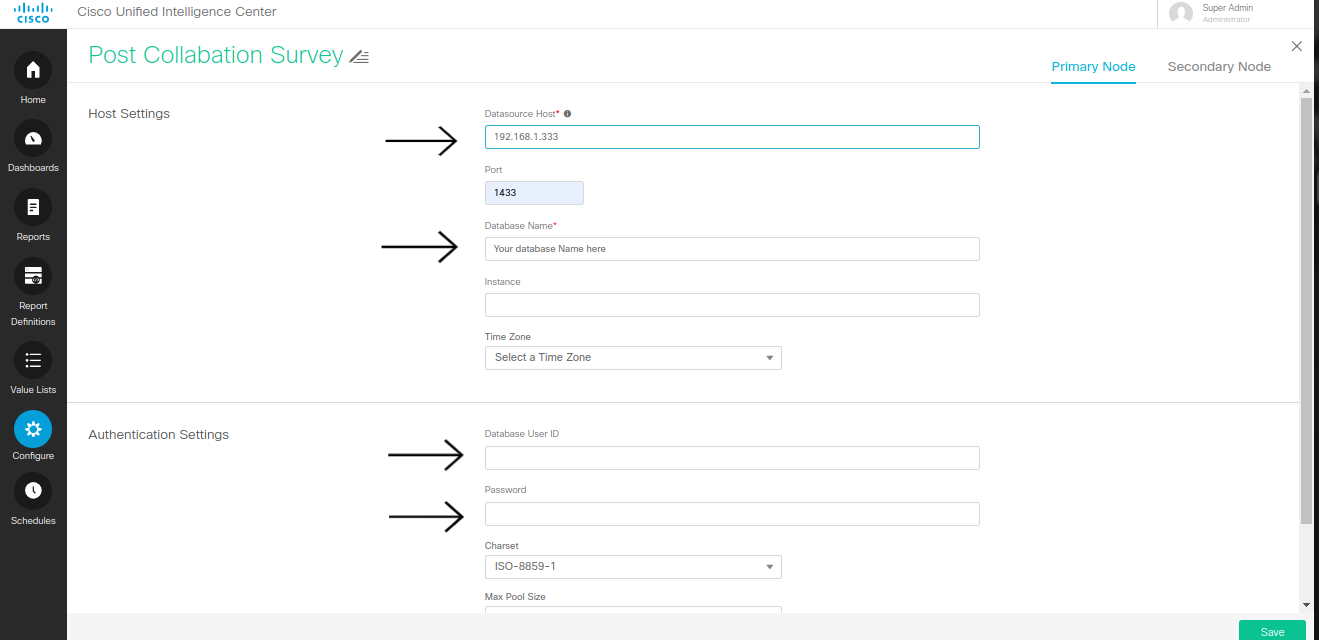Click the Datasource Host input field
Viewport: 1319px width, 640px height.
731,137
